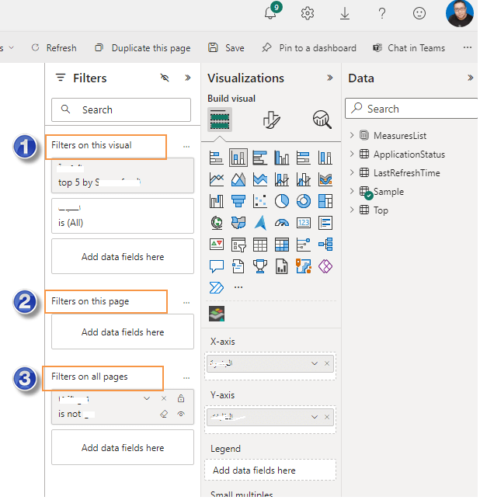The image size is (480, 500).
Task: Select the clustered bar chart visual
Action: [260, 158]
